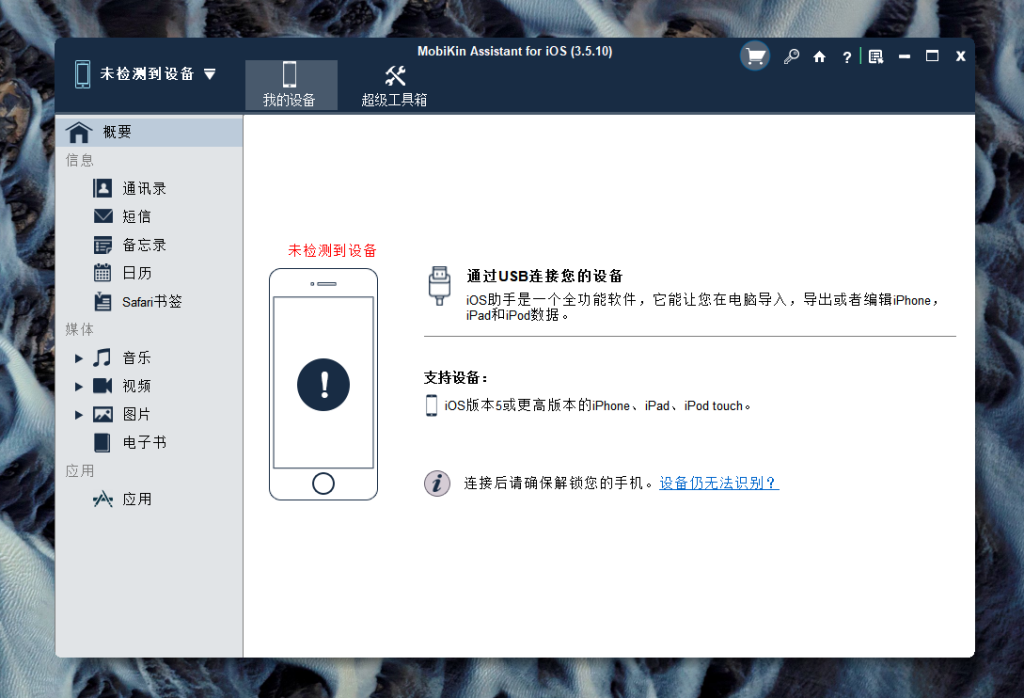Open Safari书签 bookmarks item

[151, 301]
